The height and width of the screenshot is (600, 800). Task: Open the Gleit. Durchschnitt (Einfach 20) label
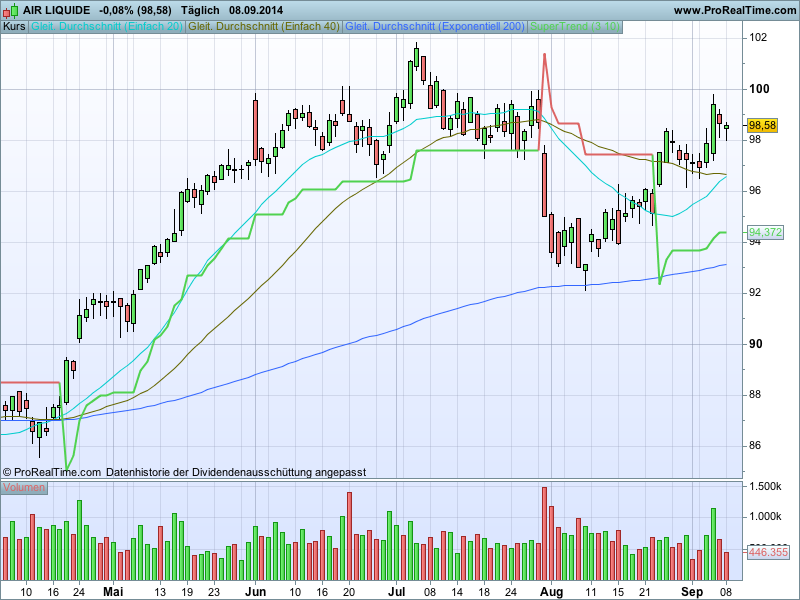(107, 27)
